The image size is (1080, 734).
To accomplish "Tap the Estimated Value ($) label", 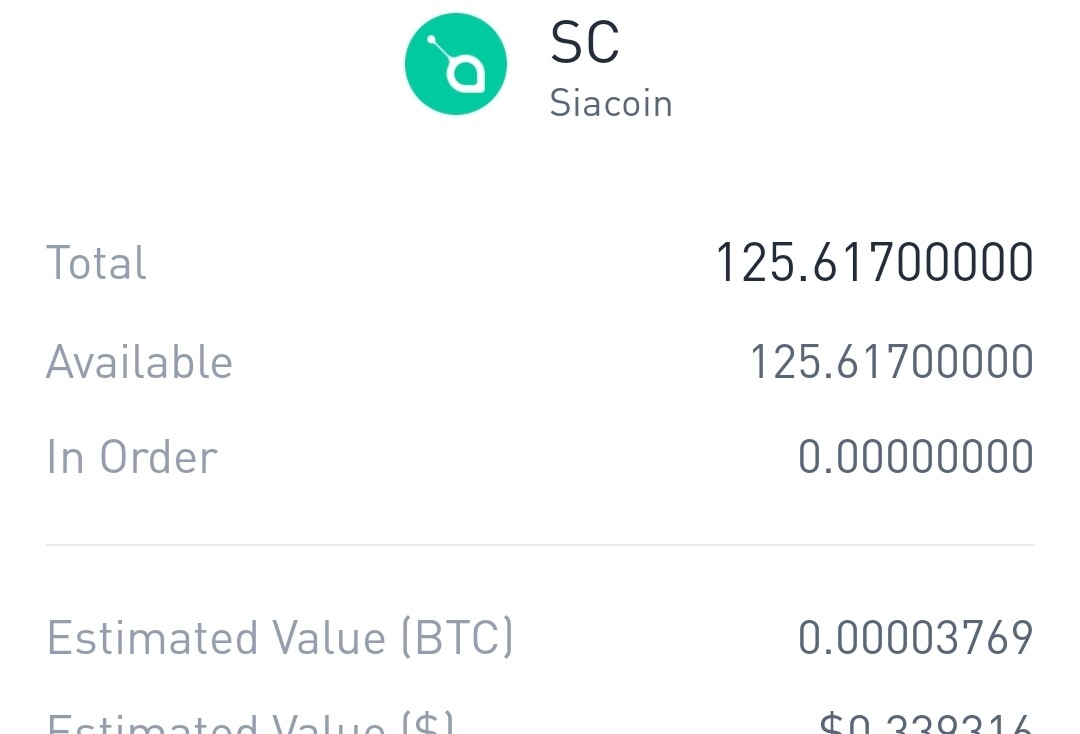I will [x=251, y=722].
